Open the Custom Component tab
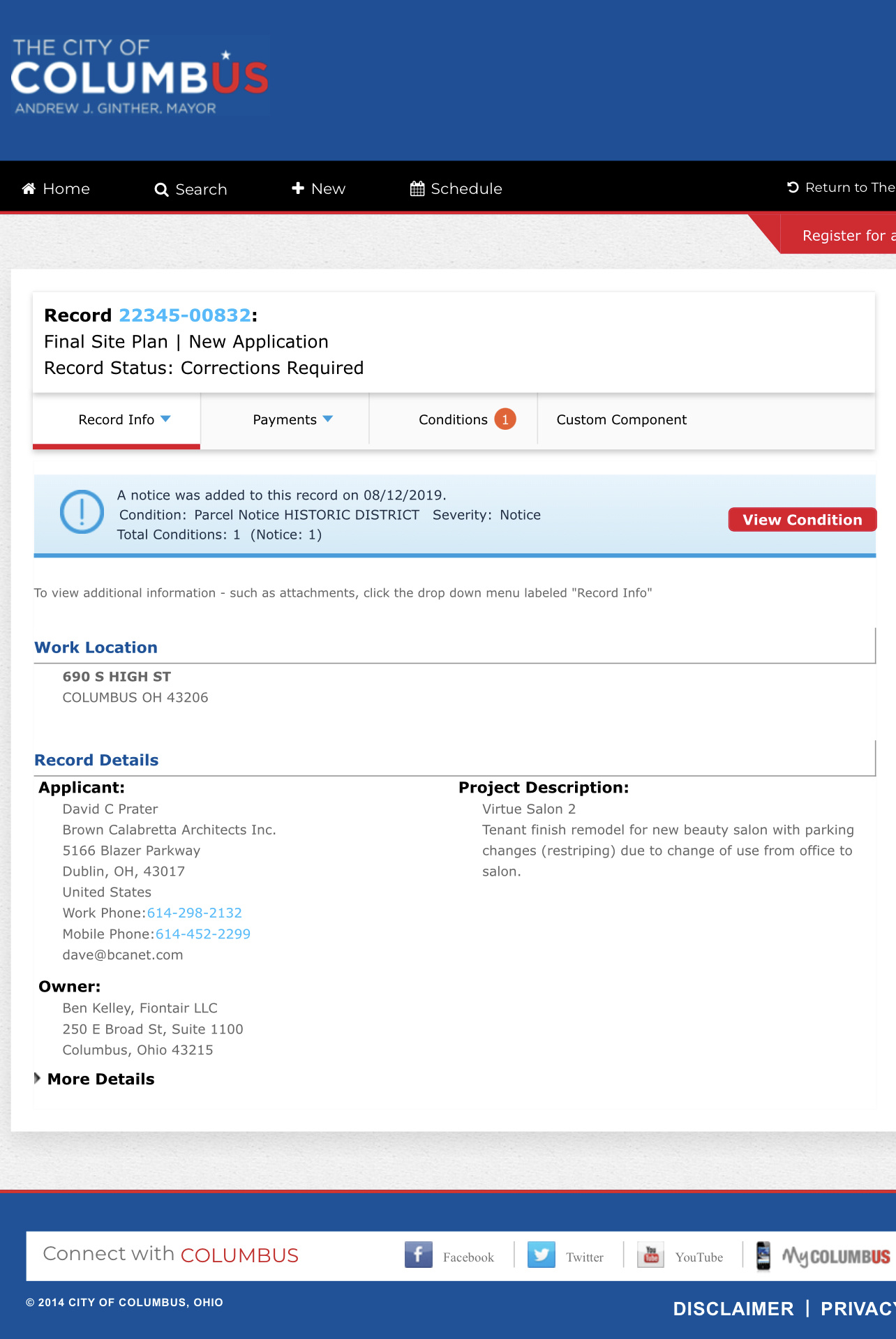Screen dimensions: 896x1339 pos(622,419)
